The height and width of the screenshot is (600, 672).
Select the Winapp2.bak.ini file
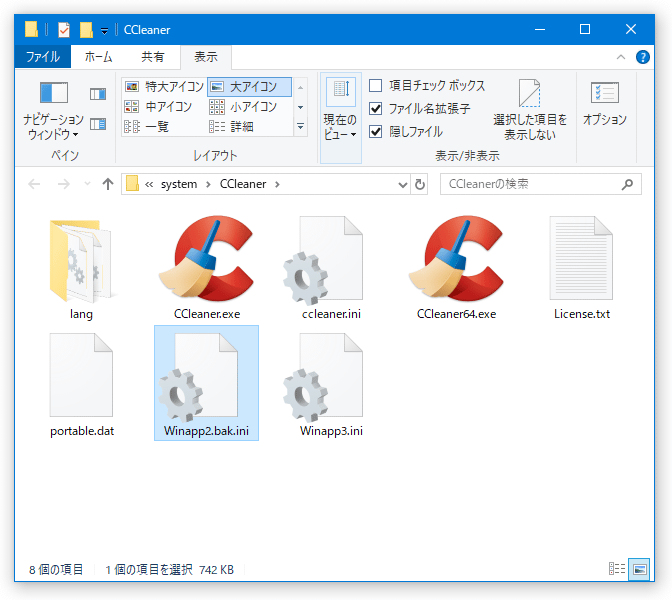pyautogui.click(x=207, y=383)
